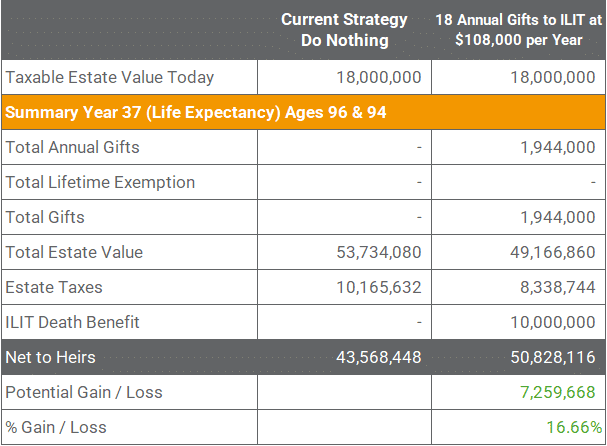Select the Total Gifts row label
The image size is (607, 446).
[x=45, y=217]
